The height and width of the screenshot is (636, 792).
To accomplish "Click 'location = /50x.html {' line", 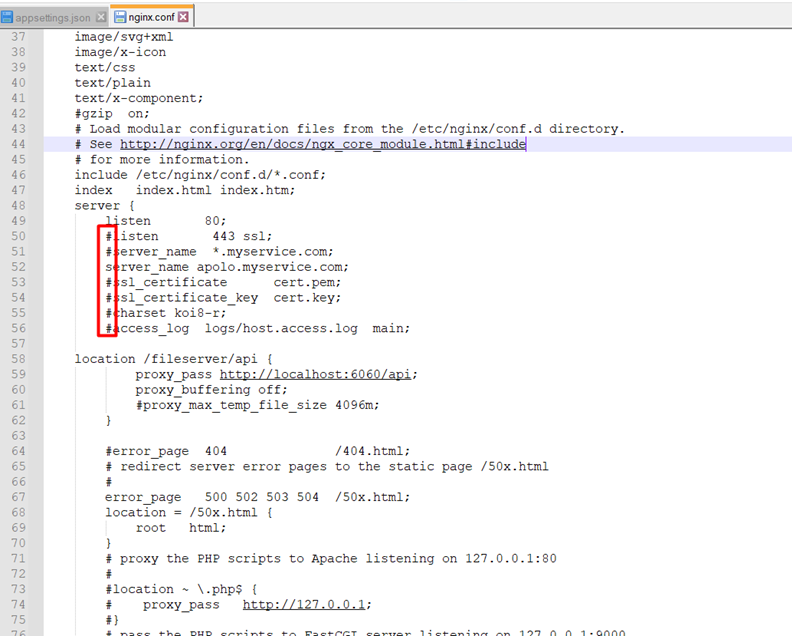I will pyautogui.click(x=189, y=512).
